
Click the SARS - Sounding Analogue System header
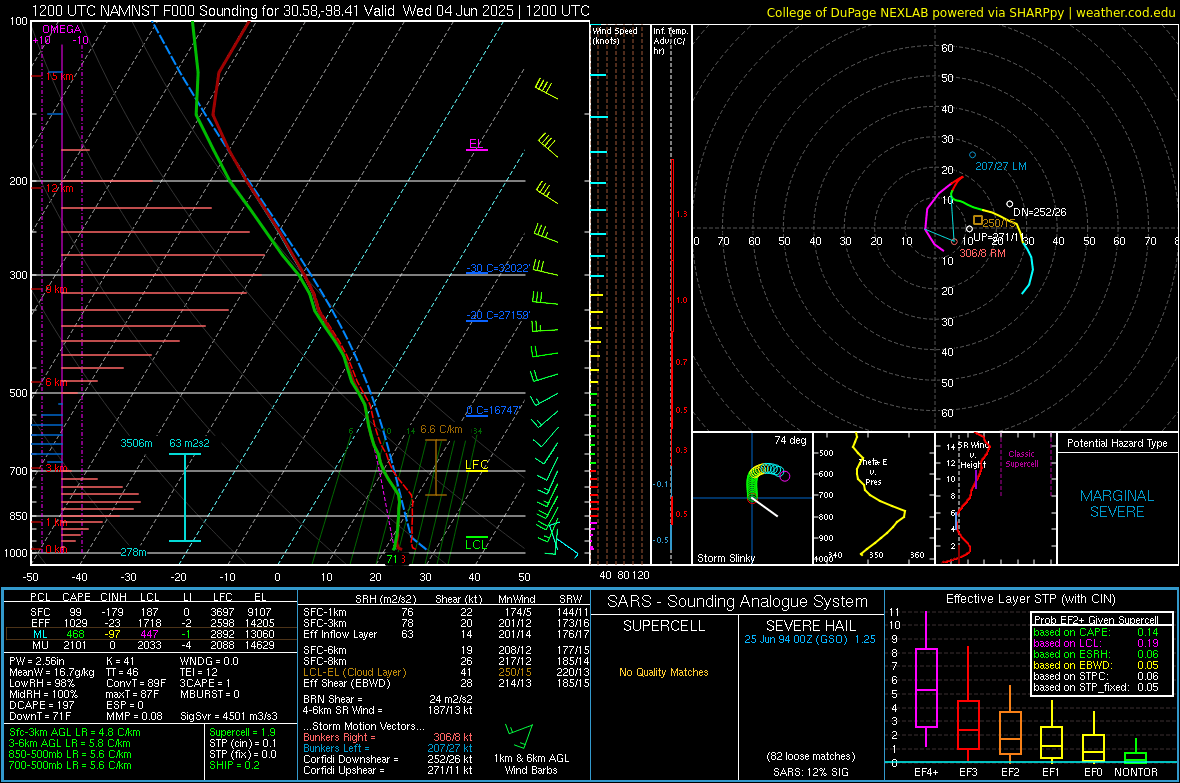pyautogui.click(x=738, y=602)
